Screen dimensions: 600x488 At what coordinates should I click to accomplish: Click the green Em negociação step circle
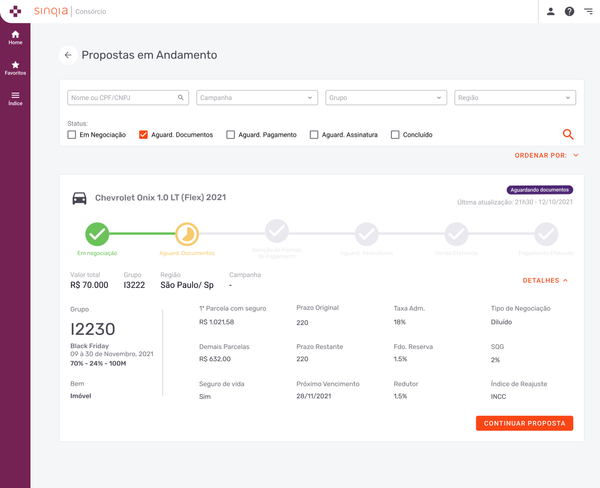click(x=97, y=234)
